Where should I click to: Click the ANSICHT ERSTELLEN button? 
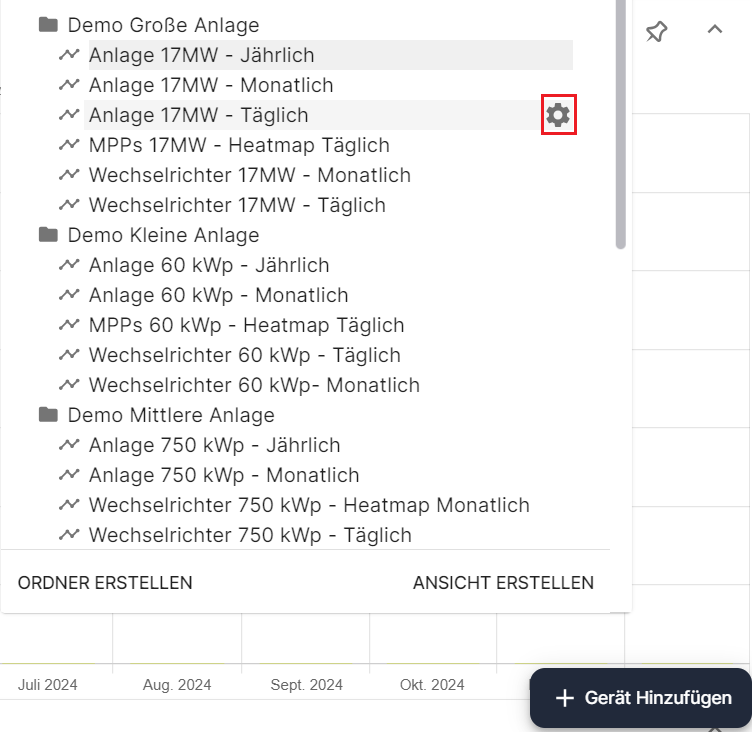(503, 583)
